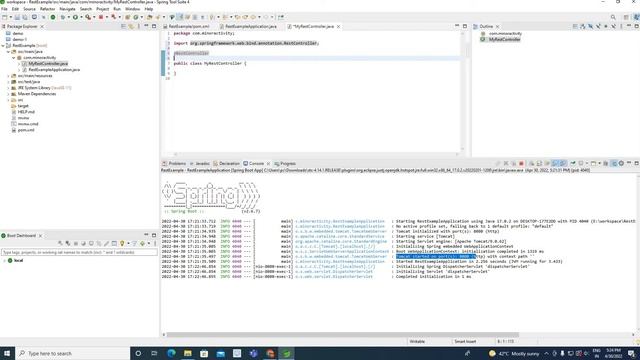
Task: Click the pencil edit icon in Boot Dashboard
Action: coord(106,244)
